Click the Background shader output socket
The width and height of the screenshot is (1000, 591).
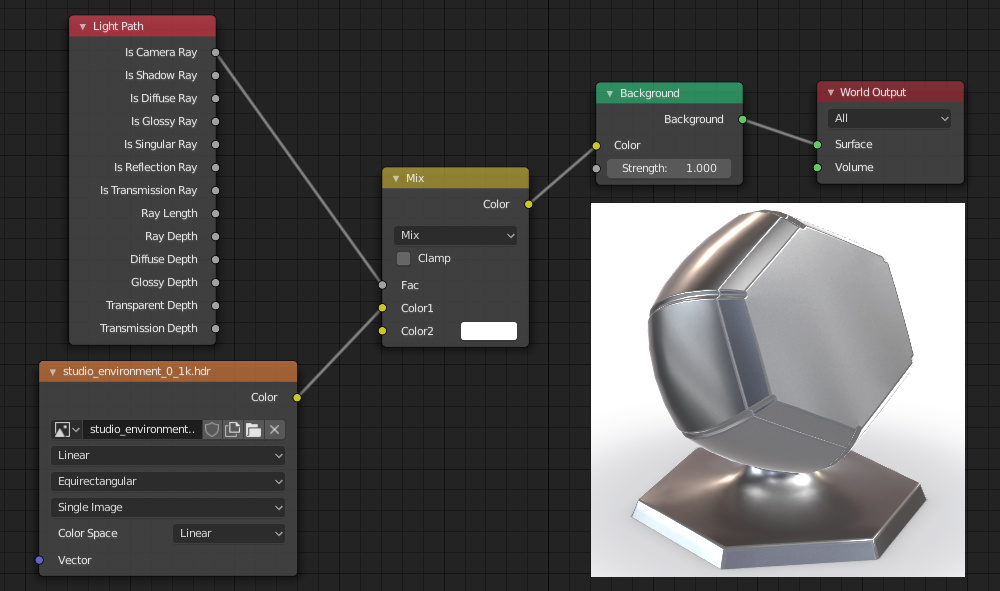pyautogui.click(x=742, y=119)
